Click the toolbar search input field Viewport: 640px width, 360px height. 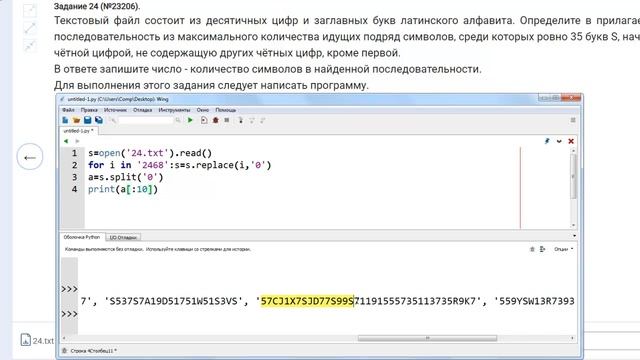pos(146,120)
